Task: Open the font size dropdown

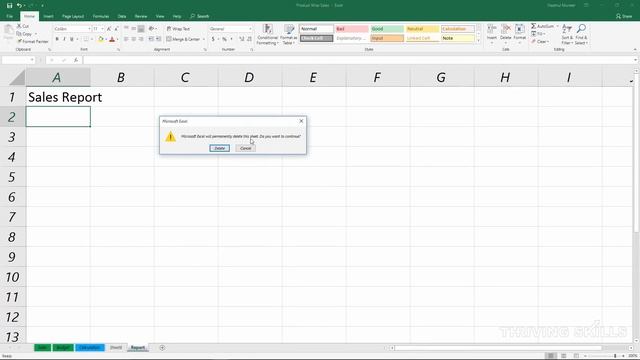Action: pyautogui.click(x=102, y=29)
